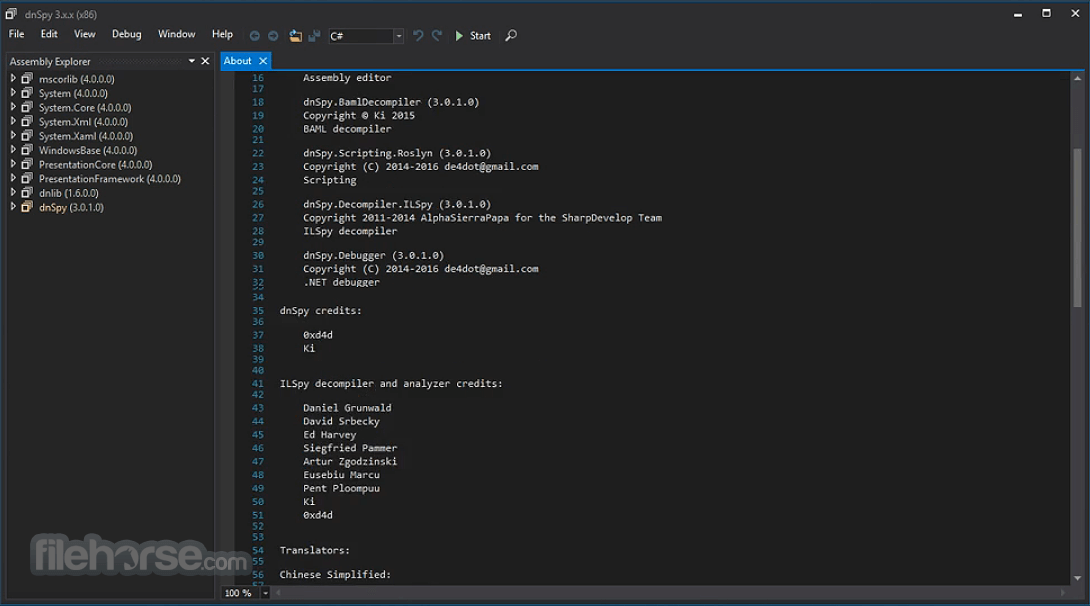The image size is (1090, 606).
Task: Click the System assembly icon
Action: click(x=27, y=92)
